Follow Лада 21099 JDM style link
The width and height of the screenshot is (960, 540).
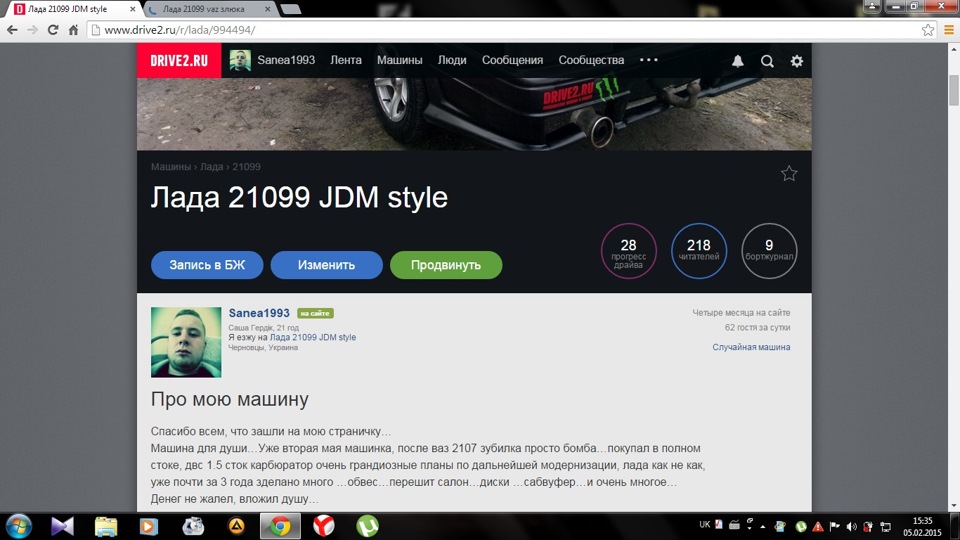pyautogui.click(x=313, y=337)
